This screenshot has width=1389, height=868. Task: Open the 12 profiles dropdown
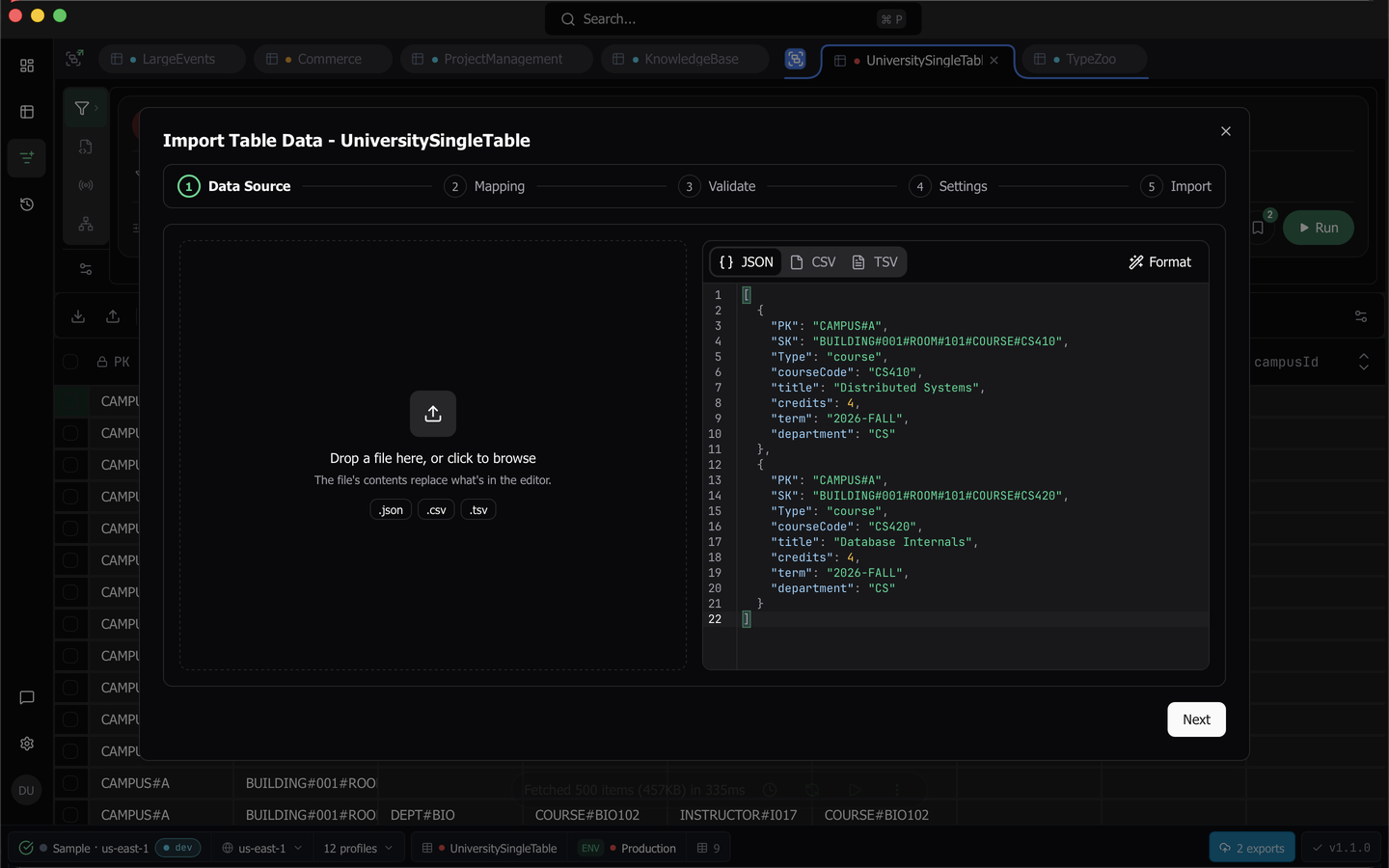(358, 848)
